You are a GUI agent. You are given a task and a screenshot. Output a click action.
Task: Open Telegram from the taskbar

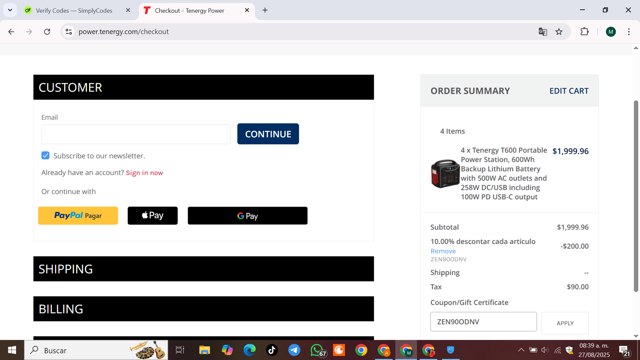(294, 350)
